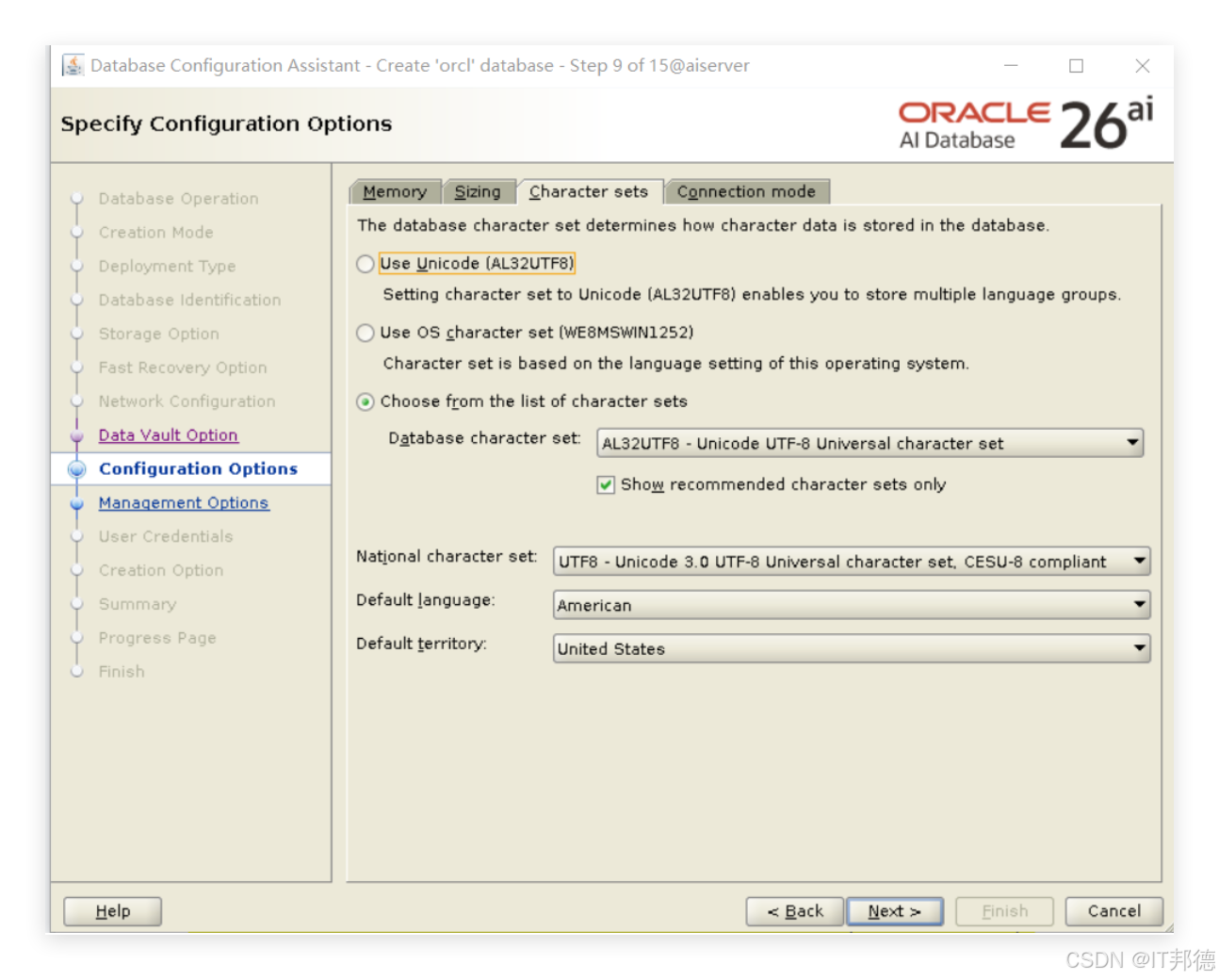Click the Summary step
1219x980 pixels.
pos(138,605)
